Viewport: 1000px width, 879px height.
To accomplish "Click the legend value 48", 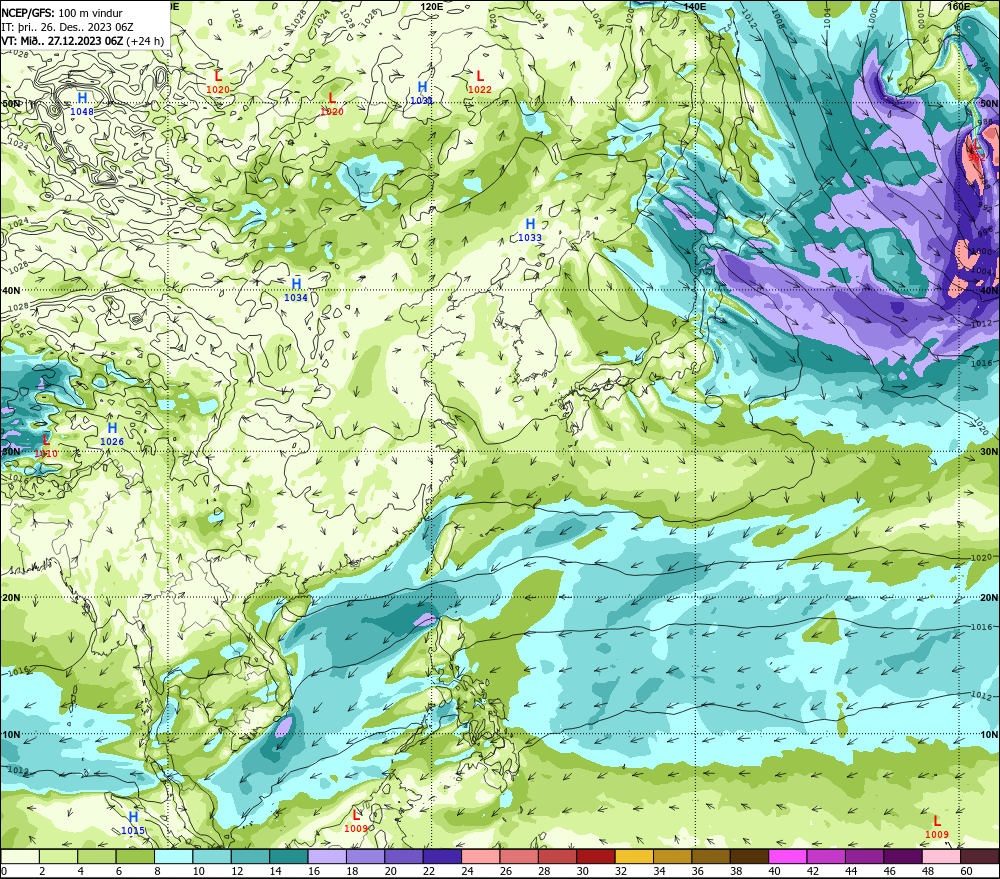I will (x=928, y=871).
